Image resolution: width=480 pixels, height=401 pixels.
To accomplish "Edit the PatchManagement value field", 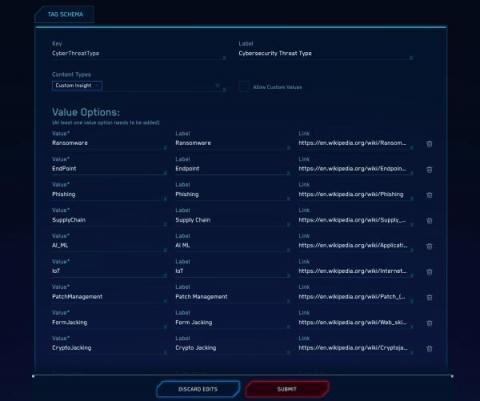I will pos(109,297).
